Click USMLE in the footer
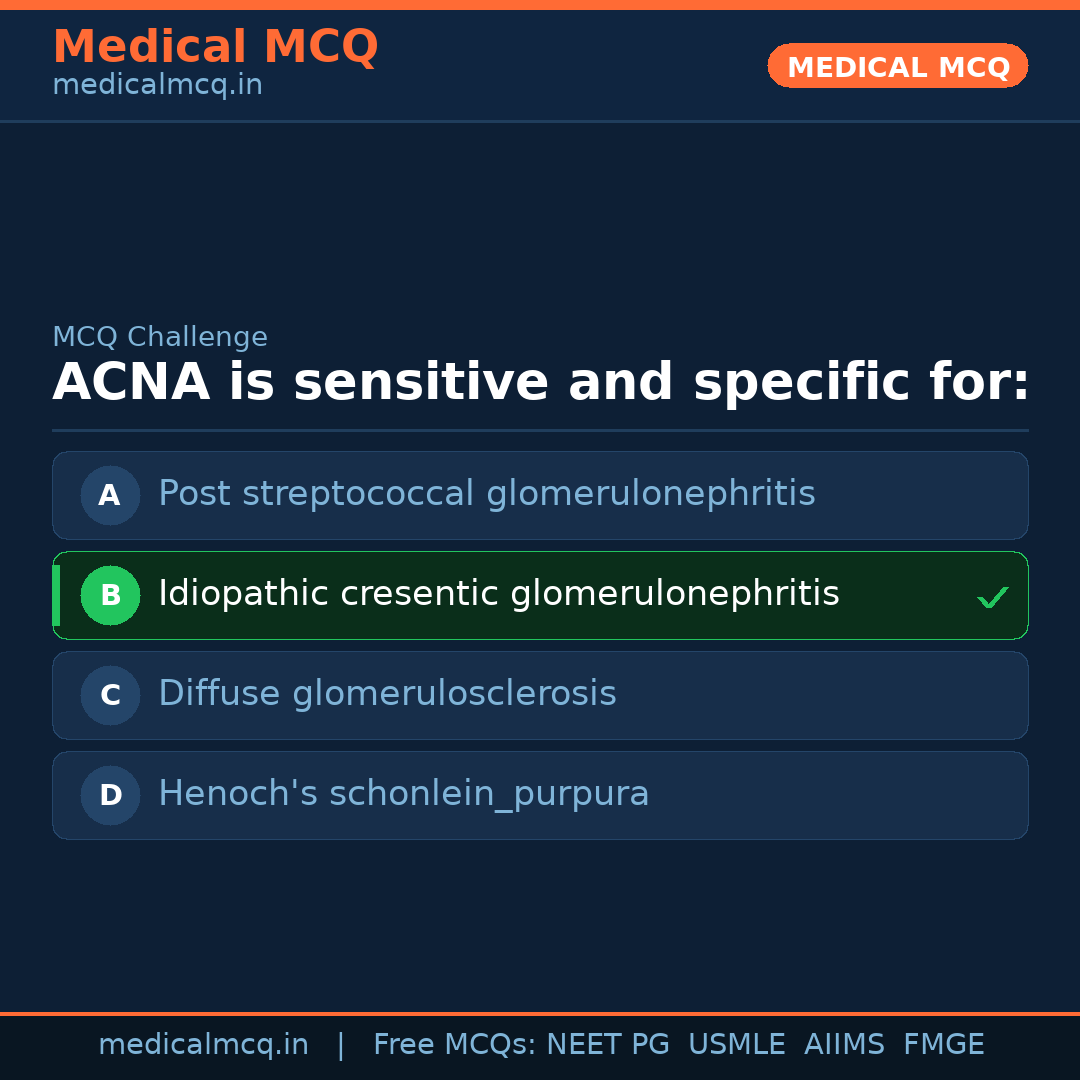 [736, 1045]
